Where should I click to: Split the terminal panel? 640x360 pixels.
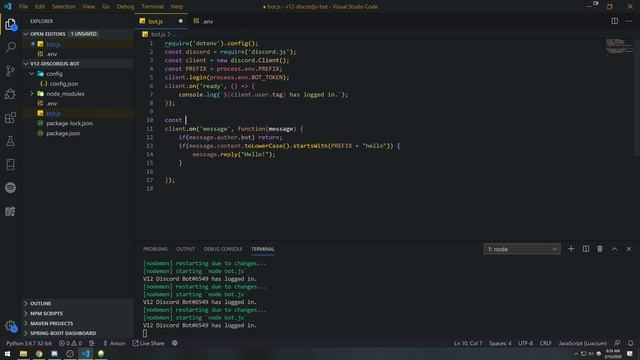point(585,249)
